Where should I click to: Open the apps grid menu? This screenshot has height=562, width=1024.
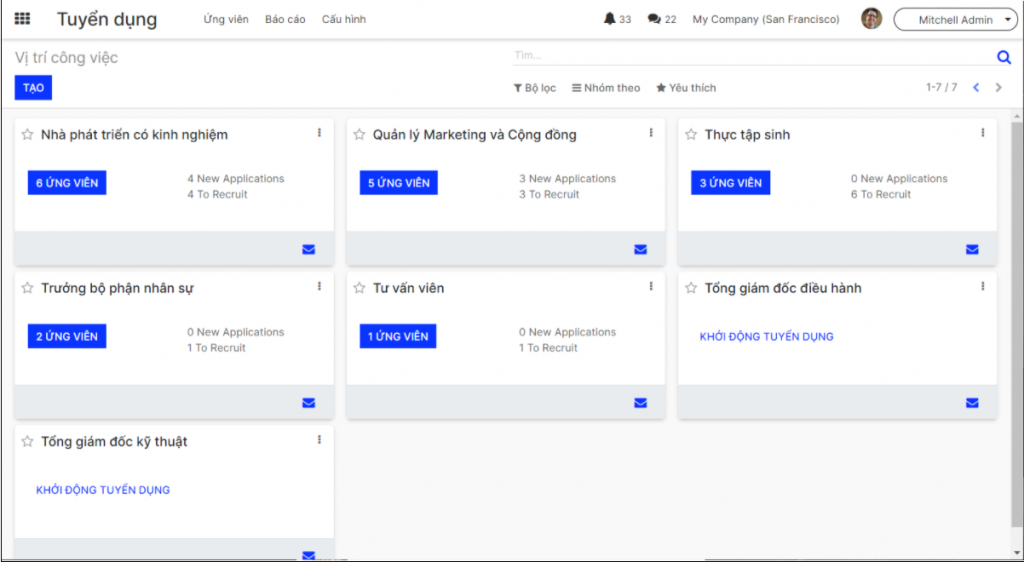click(22, 19)
